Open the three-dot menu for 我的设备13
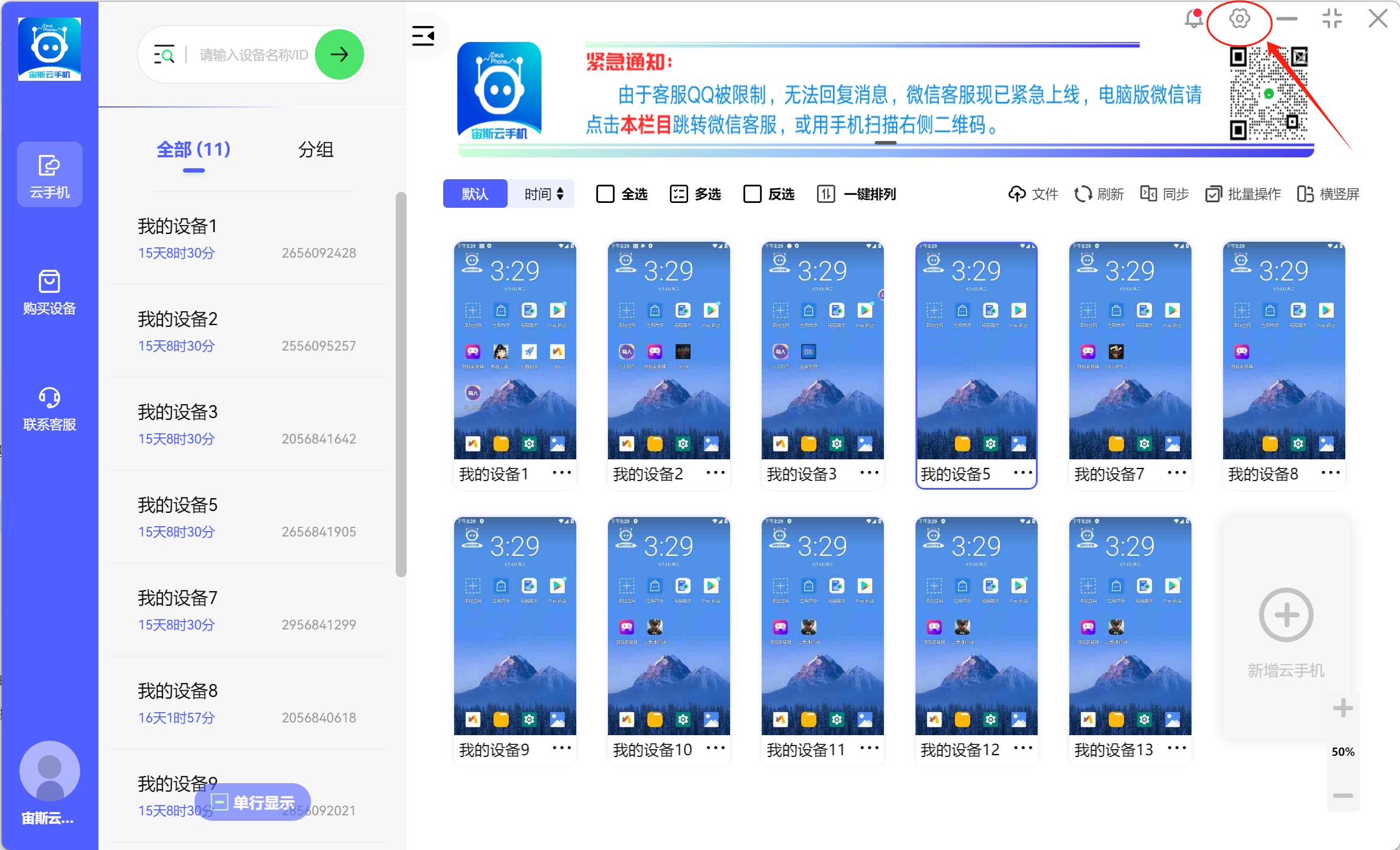The image size is (1400, 850). coord(1176,748)
